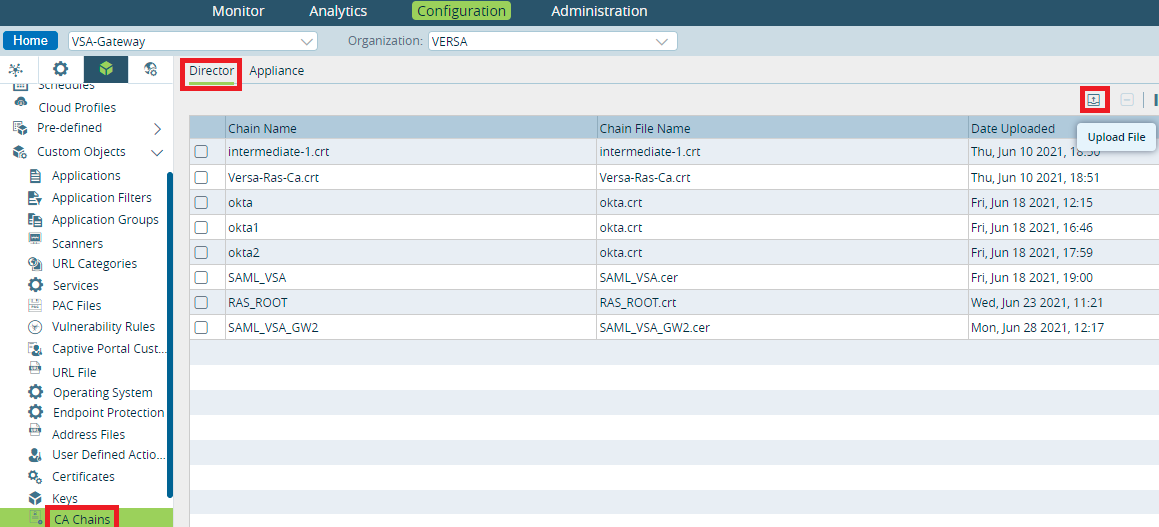The image size is (1159, 527).
Task: Open the Keys item in the tree
Action: (x=65, y=498)
